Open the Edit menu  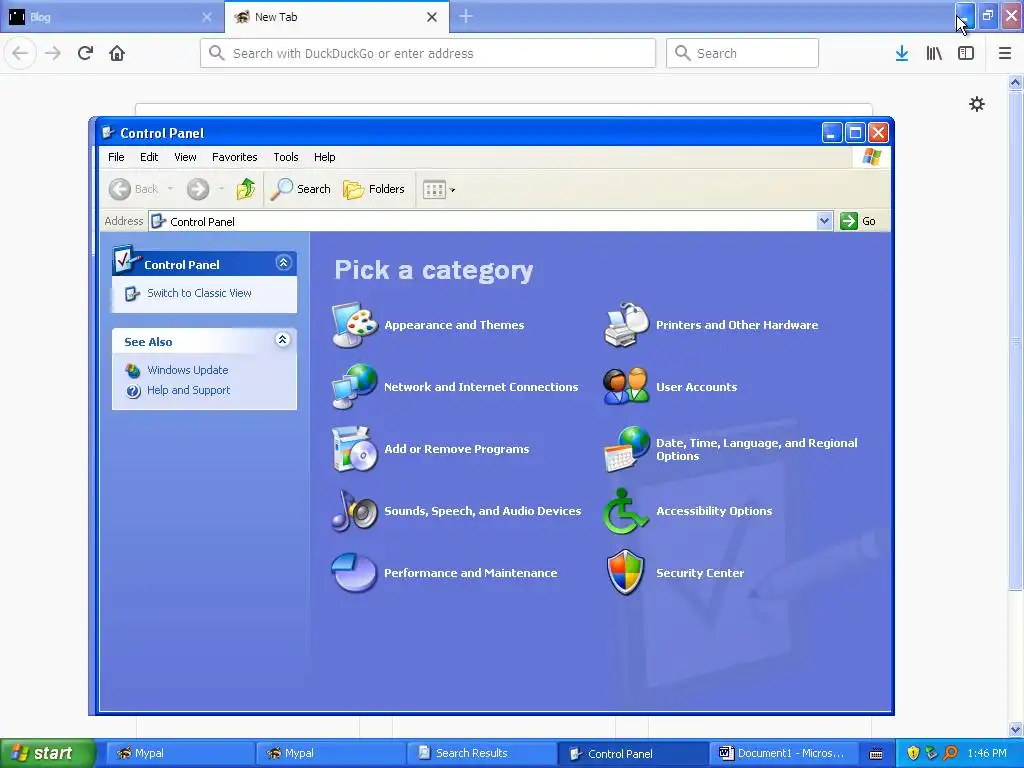tap(149, 157)
